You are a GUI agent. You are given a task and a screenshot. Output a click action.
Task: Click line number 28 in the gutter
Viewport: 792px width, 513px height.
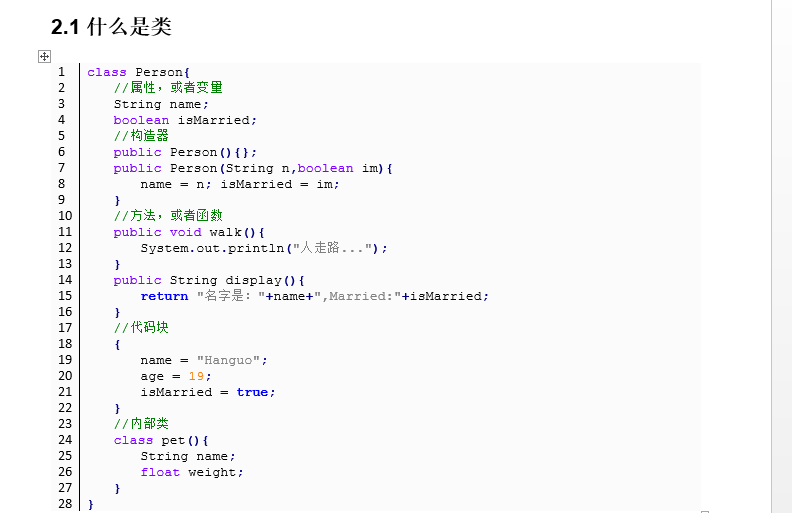point(65,503)
